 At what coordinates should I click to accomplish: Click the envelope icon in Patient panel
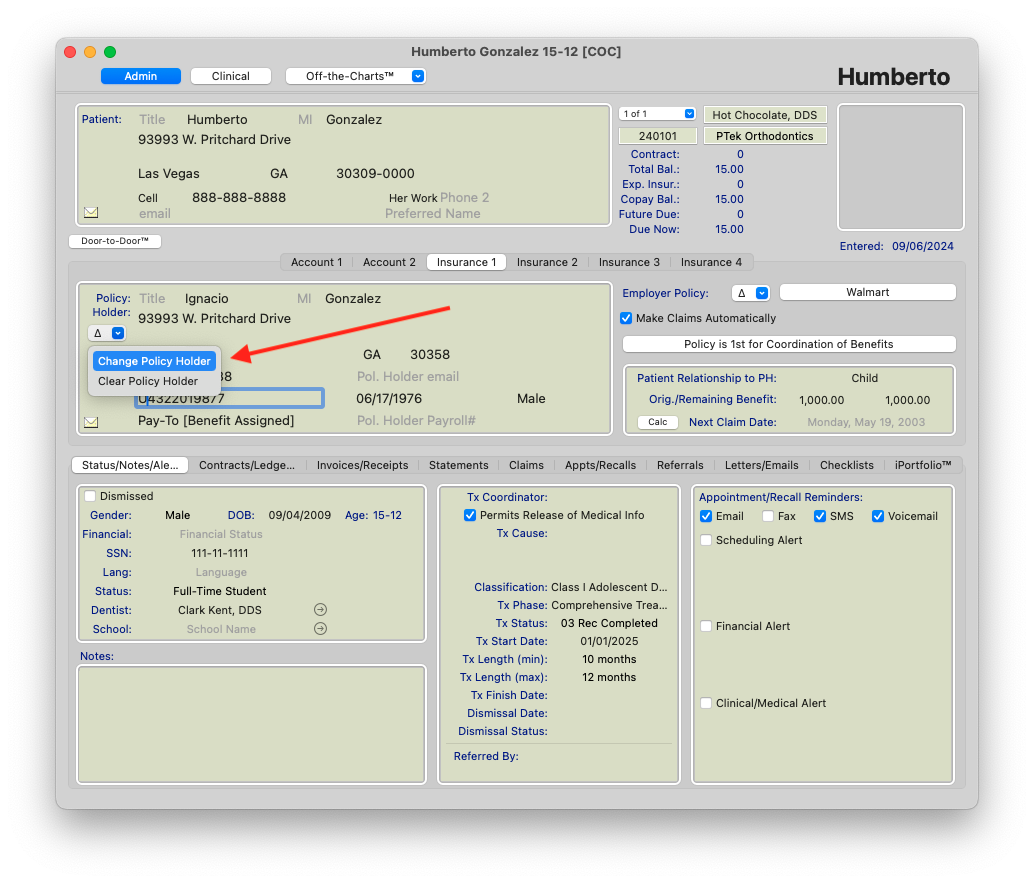point(91,212)
